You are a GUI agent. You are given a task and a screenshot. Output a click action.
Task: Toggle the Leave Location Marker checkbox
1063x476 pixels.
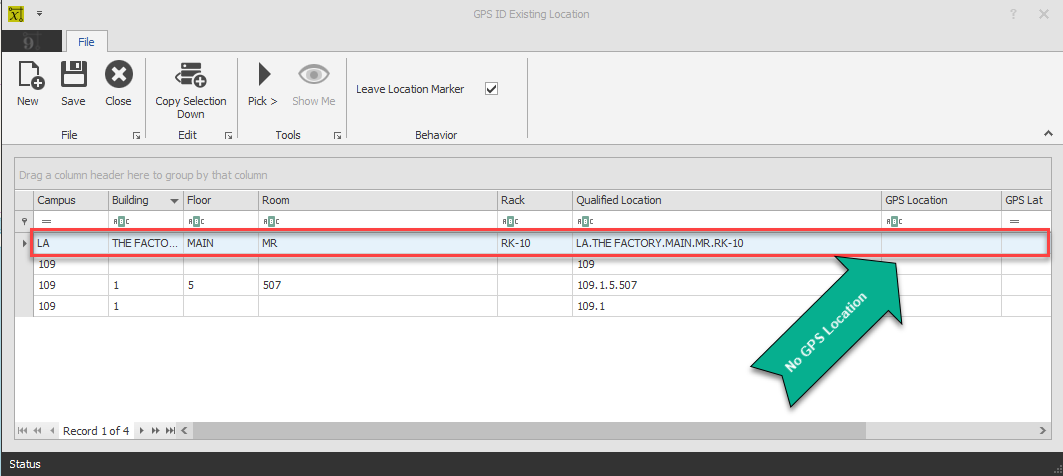tap(491, 89)
